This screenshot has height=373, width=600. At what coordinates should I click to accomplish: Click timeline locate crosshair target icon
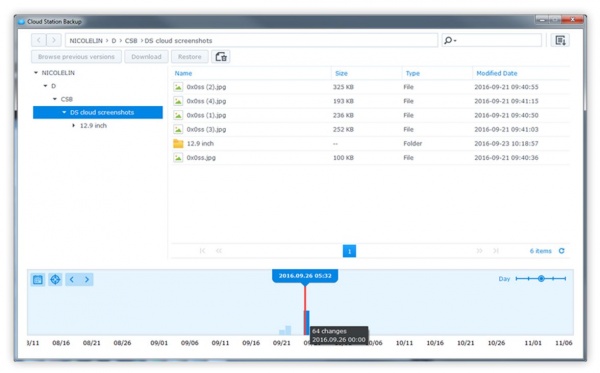(55, 279)
